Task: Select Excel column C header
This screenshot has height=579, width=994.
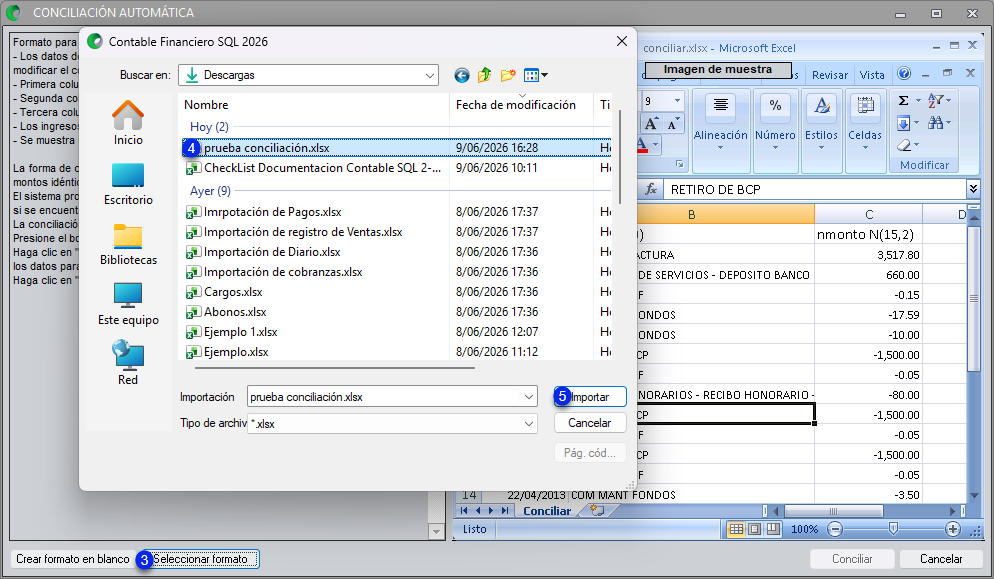Action: (x=868, y=214)
